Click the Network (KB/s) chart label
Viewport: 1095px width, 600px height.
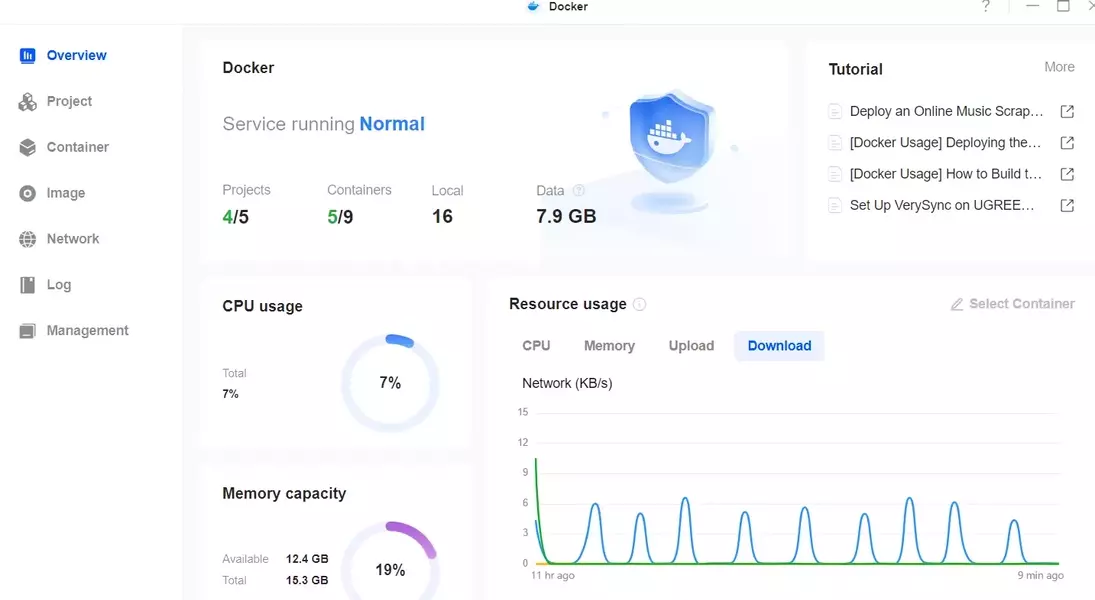point(567,383)
